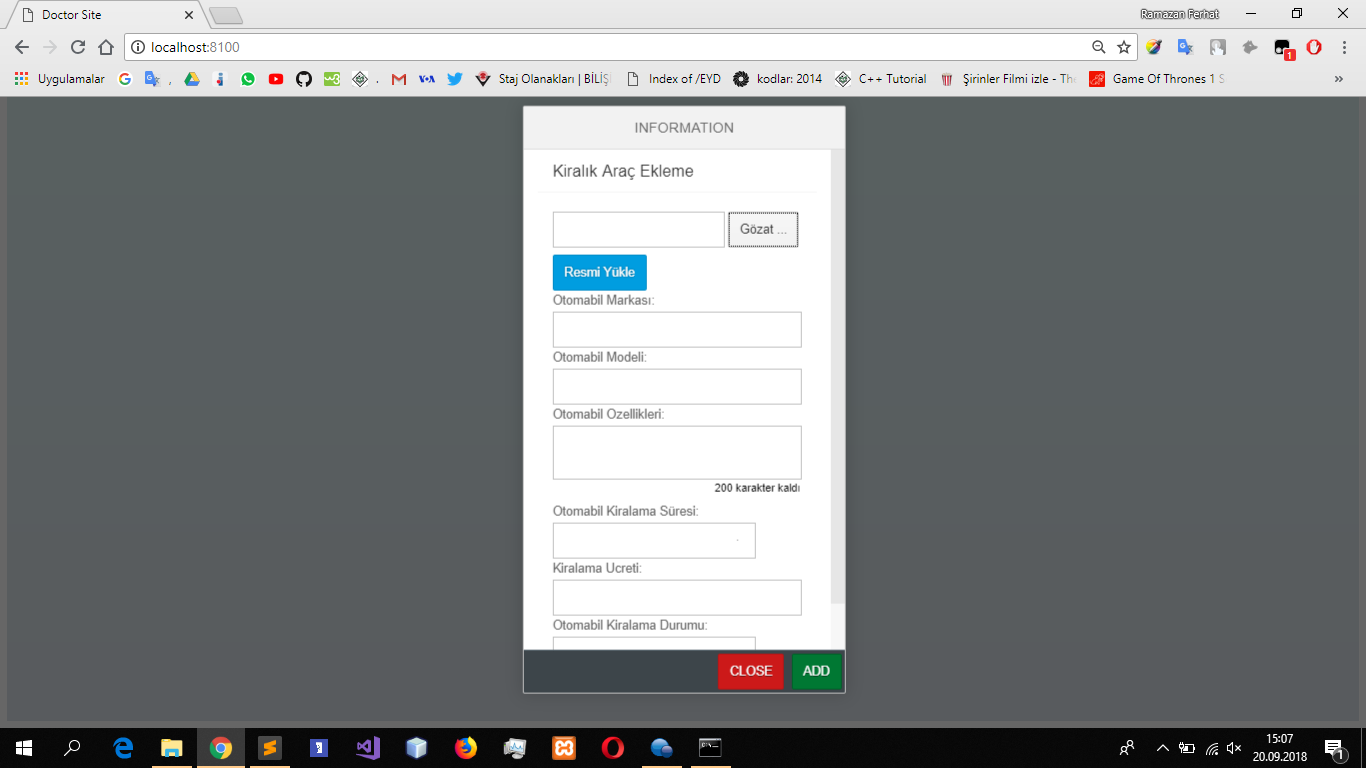Open Chrome's three-dot menu

(x=1343, y=47)
